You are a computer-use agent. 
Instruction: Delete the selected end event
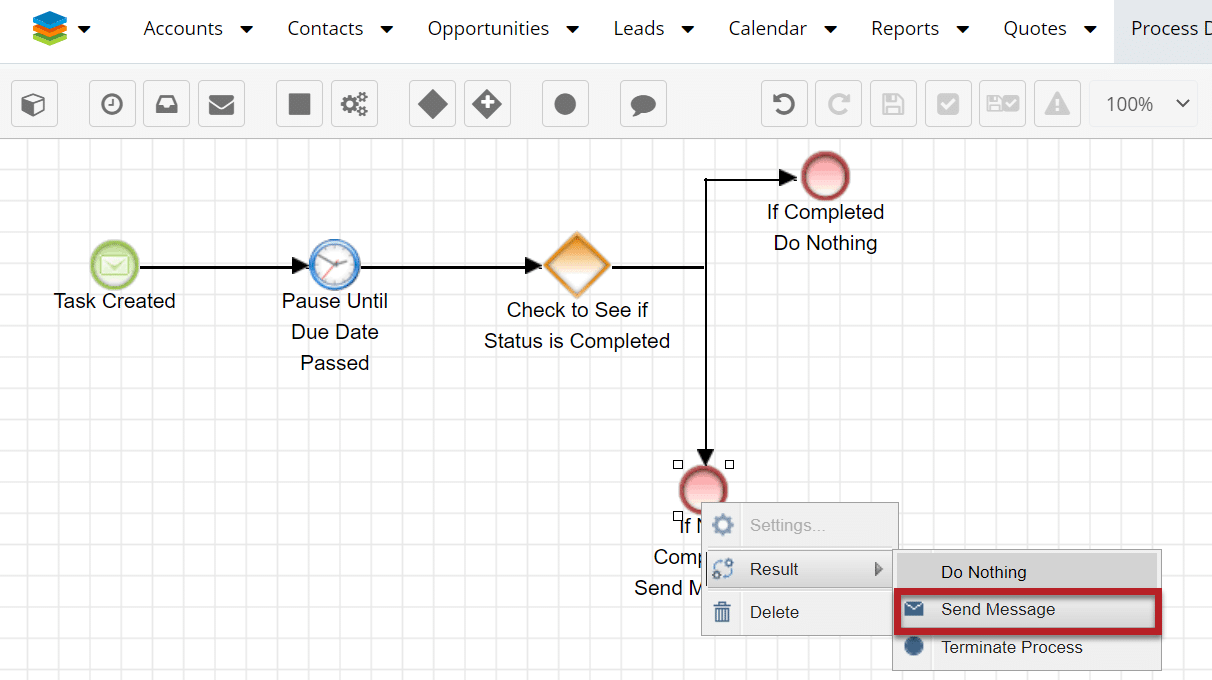[x=775, y=612]
